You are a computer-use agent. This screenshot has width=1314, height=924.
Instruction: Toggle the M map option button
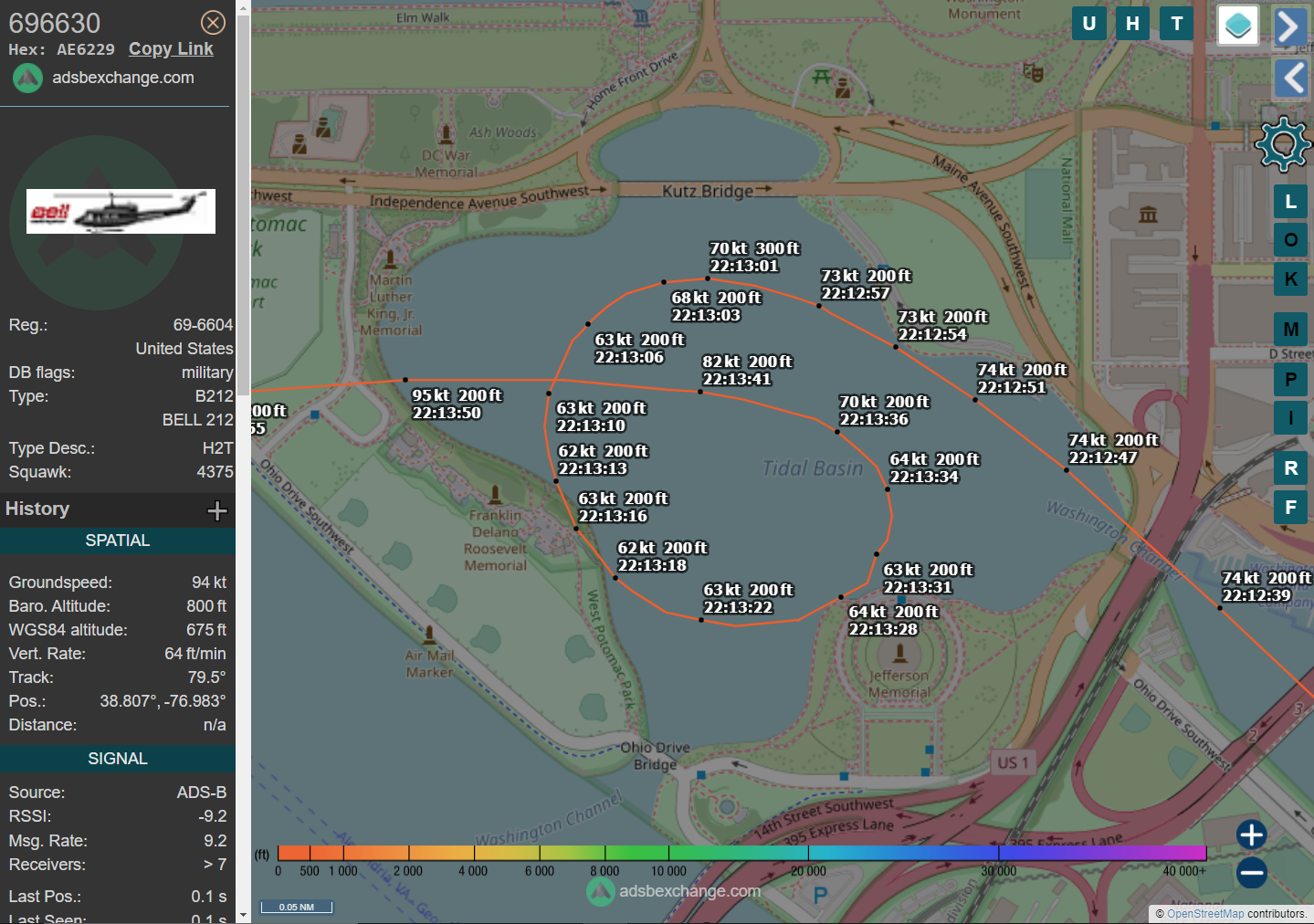(1290, 329)
